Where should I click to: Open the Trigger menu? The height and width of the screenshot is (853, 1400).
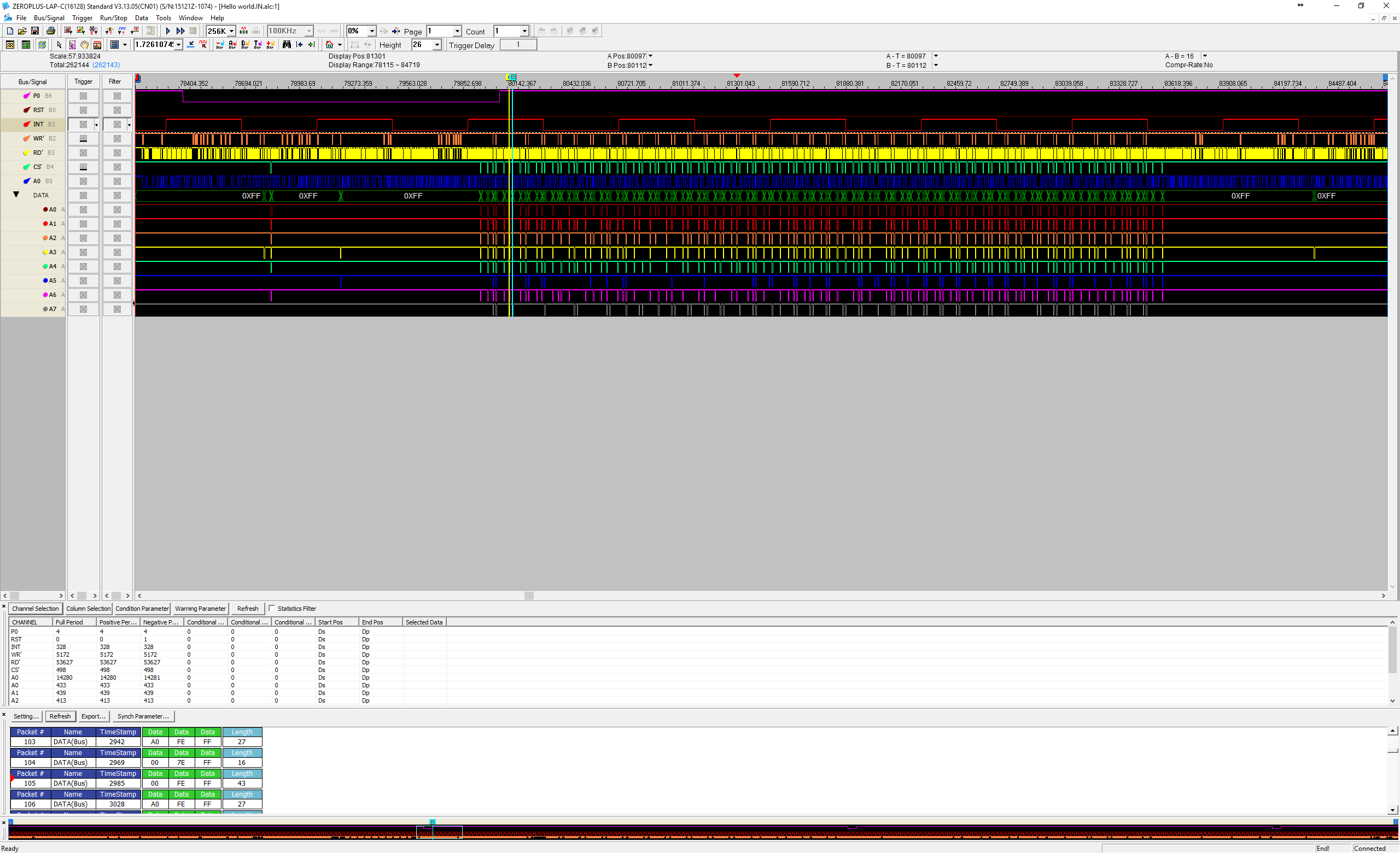[82, 17]
